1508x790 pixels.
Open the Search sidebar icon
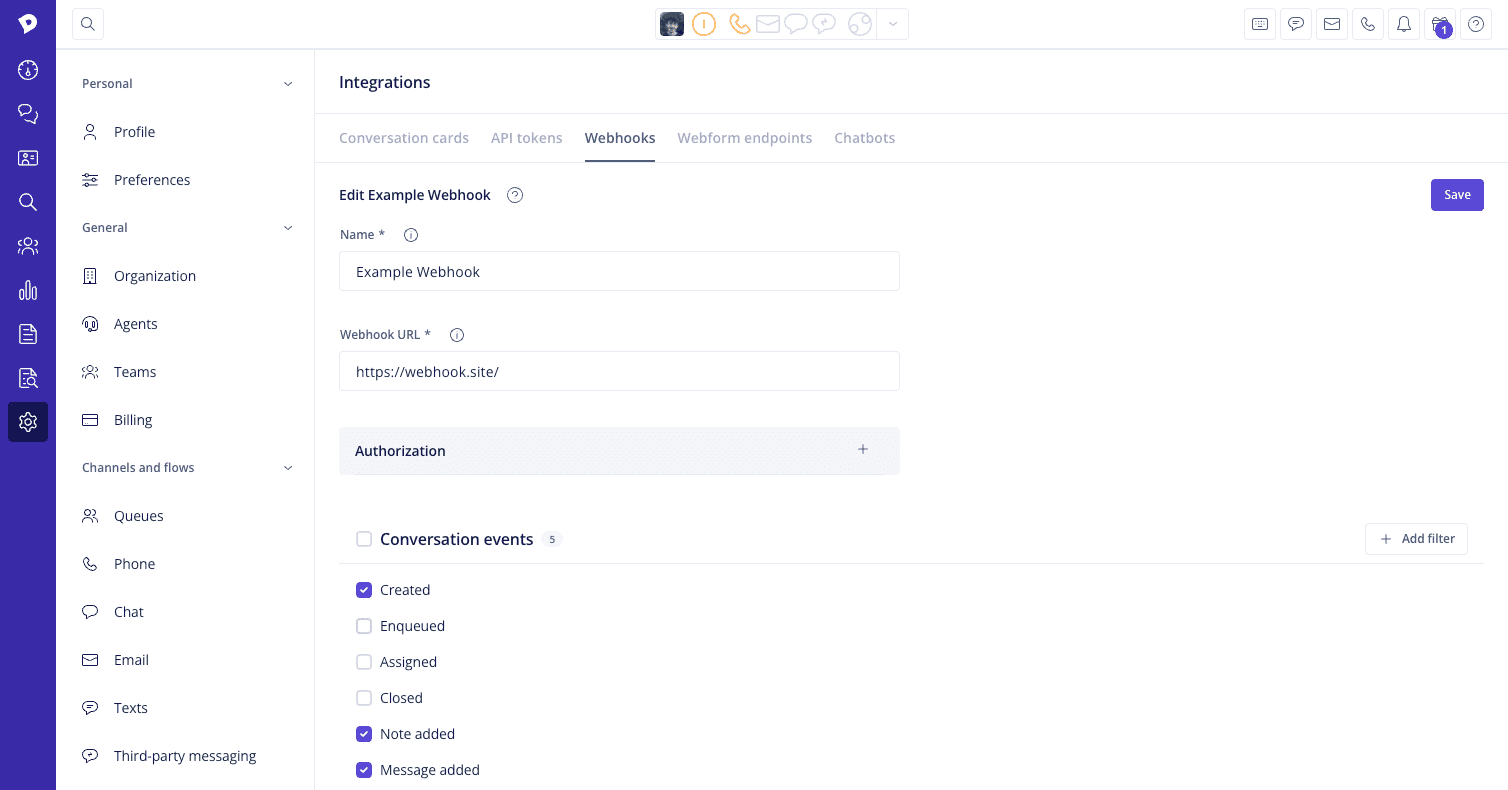coord(28,201)
